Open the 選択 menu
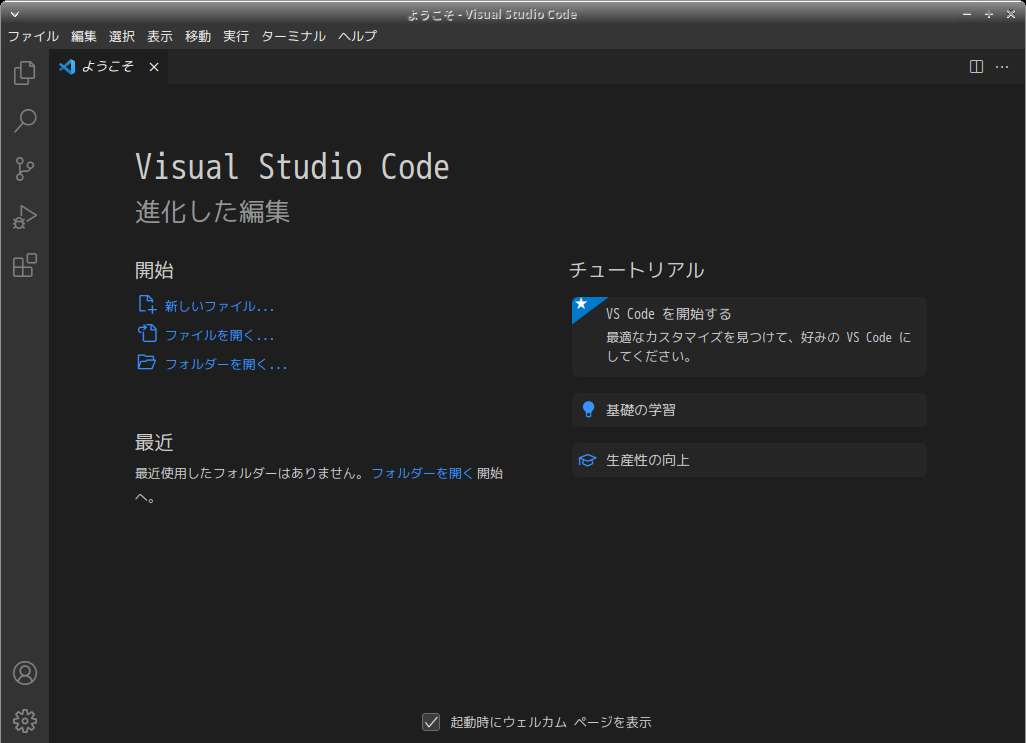 122,36
